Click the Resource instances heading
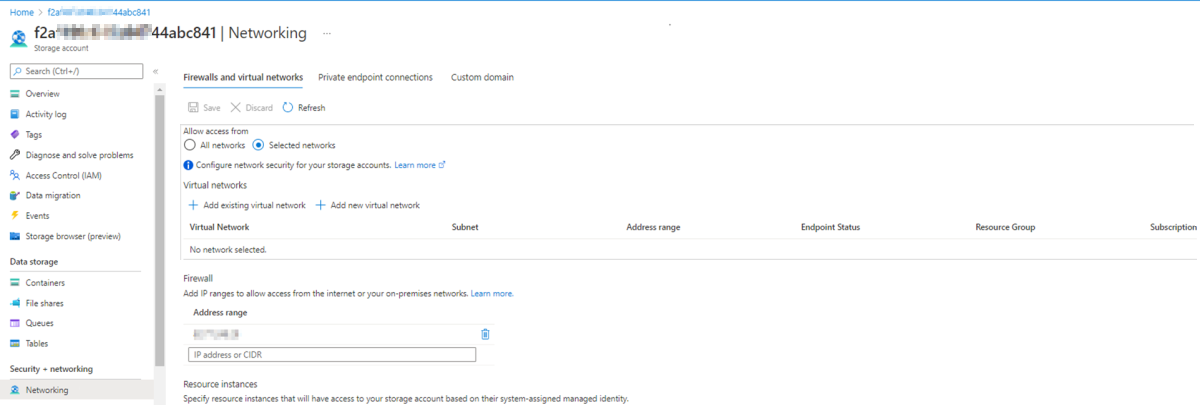Viewport: 1200px width, 405px height. (220, 384)
